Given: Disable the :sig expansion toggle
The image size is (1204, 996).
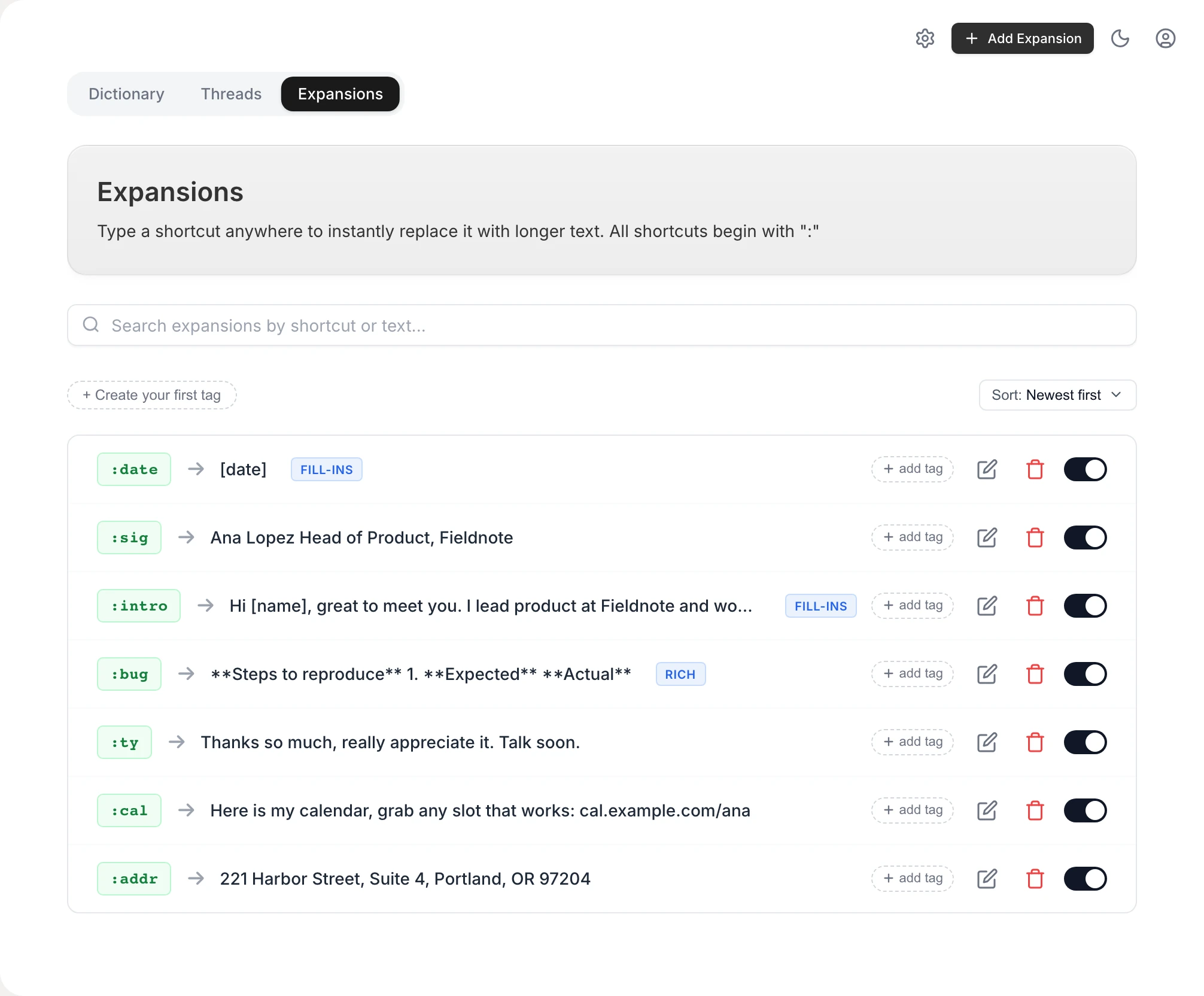Looking at the screenshot, I should (x=1085, y=538).
